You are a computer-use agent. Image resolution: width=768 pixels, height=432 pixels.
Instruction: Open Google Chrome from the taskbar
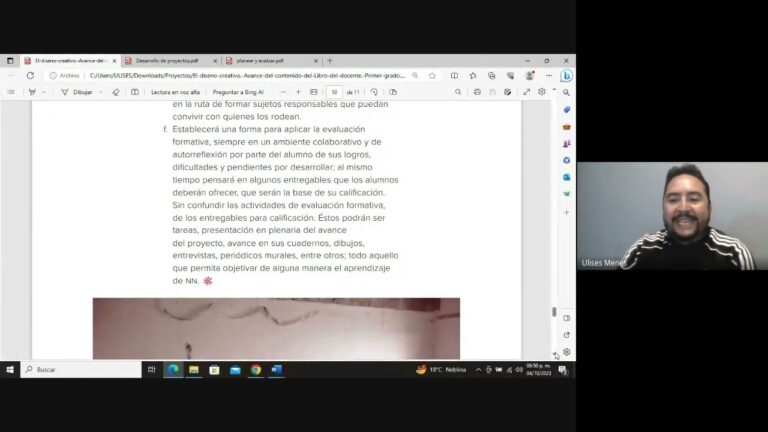click(256, 370)
